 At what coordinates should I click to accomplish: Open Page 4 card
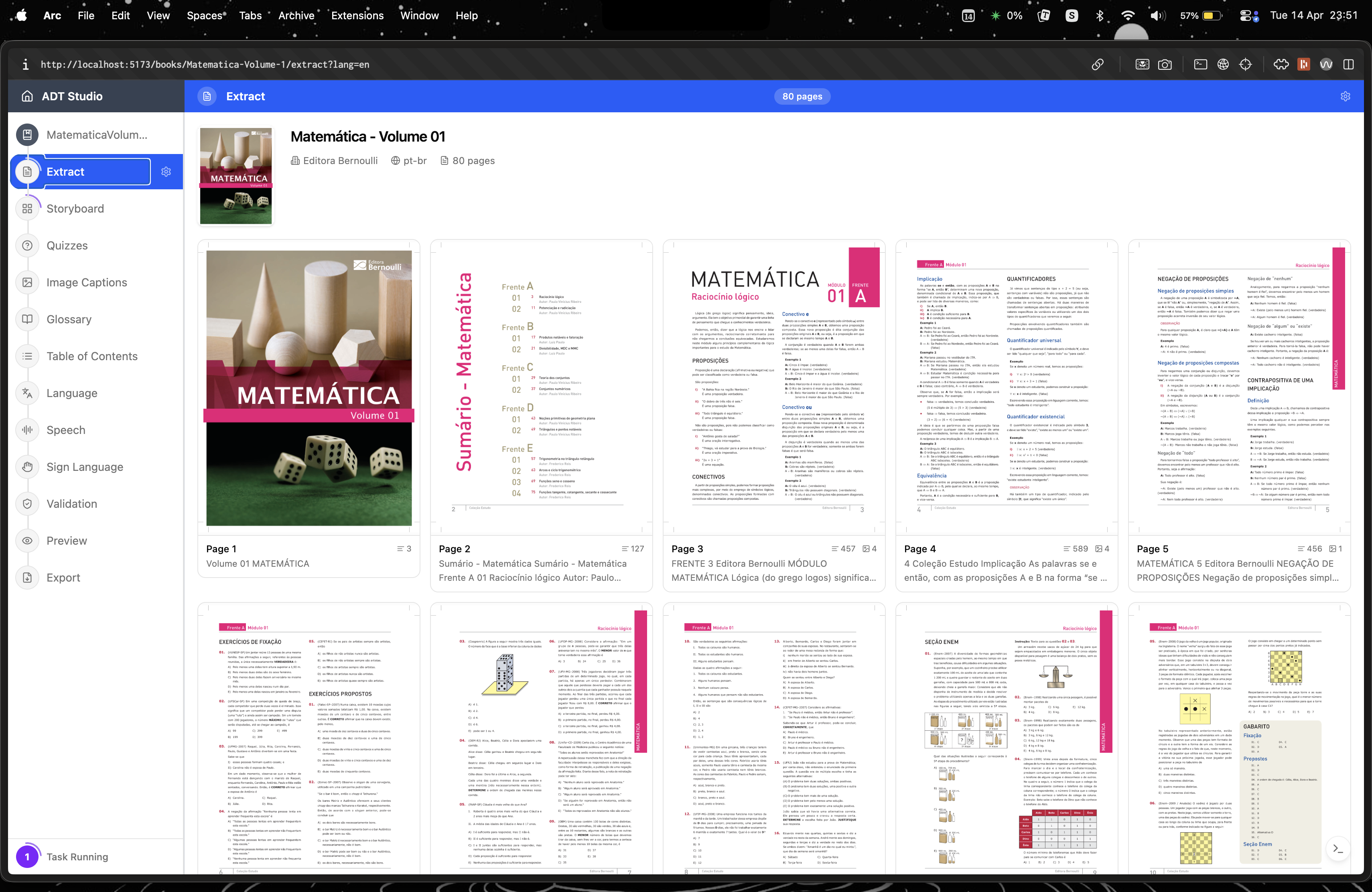pos(1007,416)
